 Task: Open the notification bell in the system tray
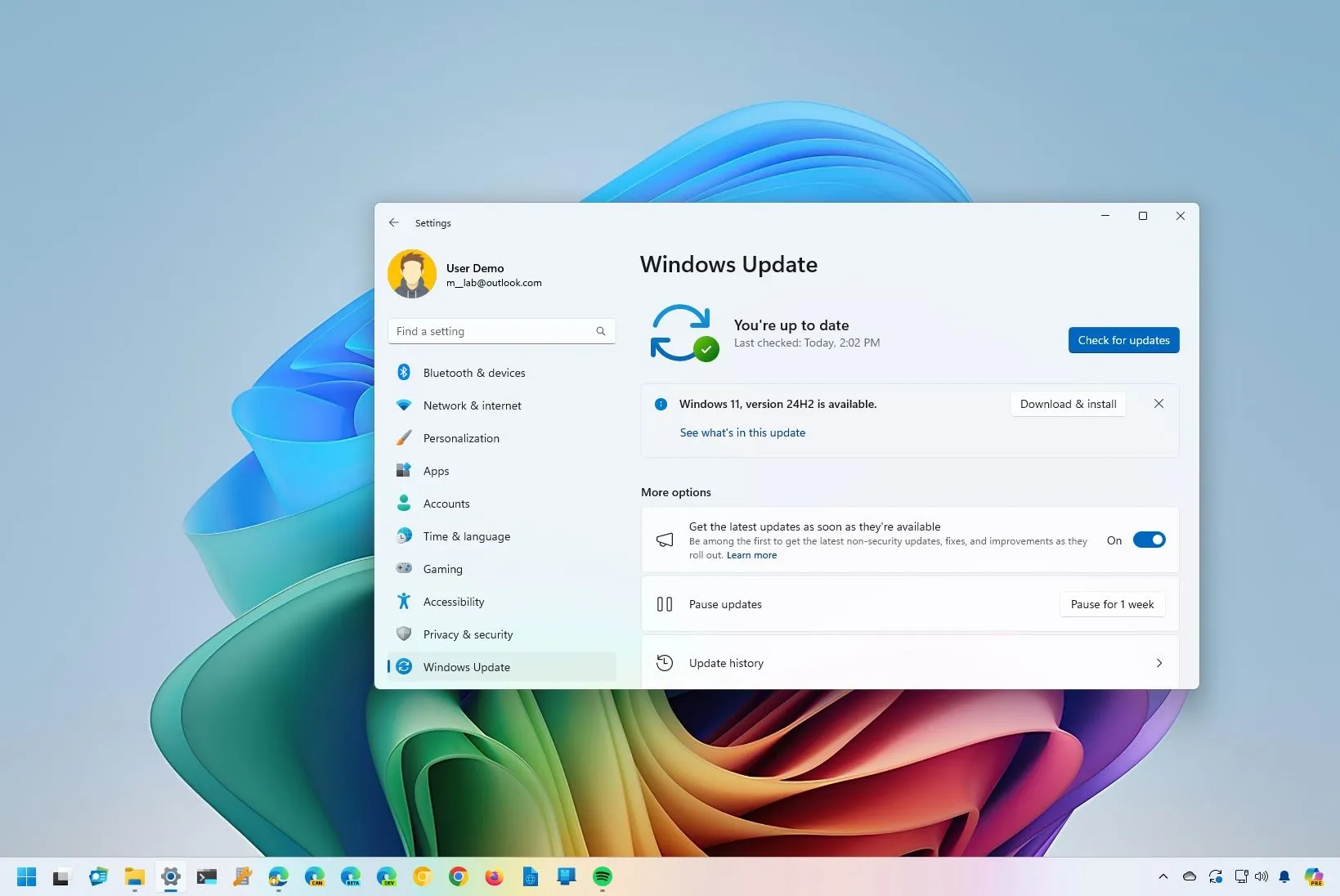[x=1284, y=876]
